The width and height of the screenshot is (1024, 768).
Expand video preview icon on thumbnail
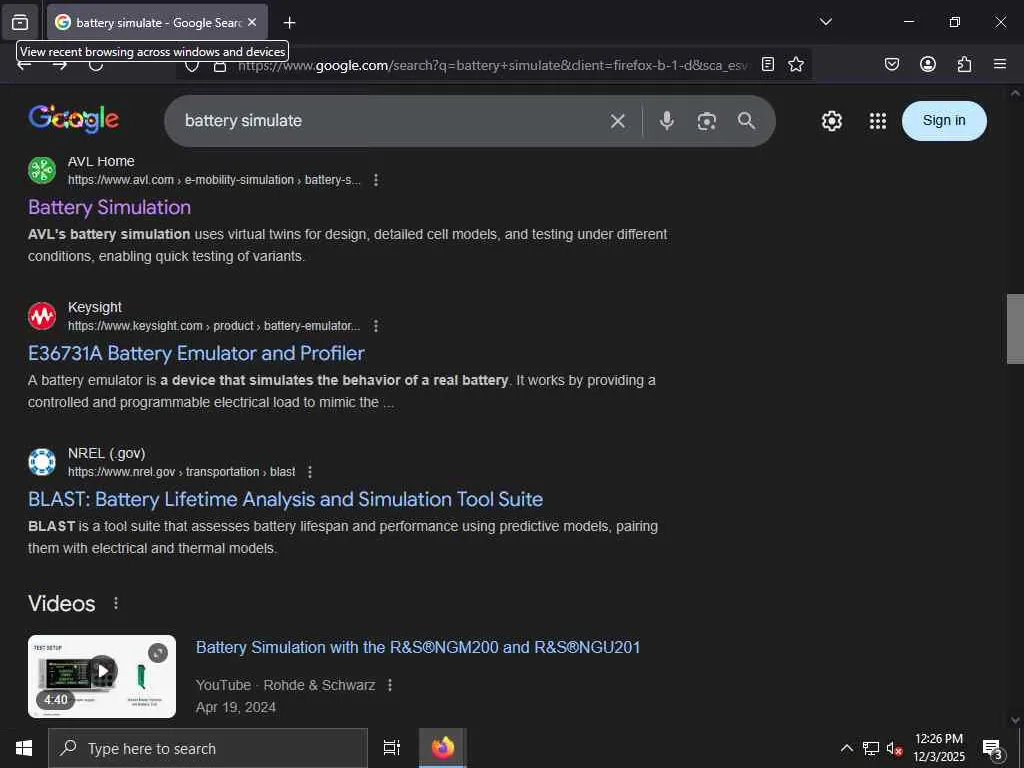pos(158,653)
